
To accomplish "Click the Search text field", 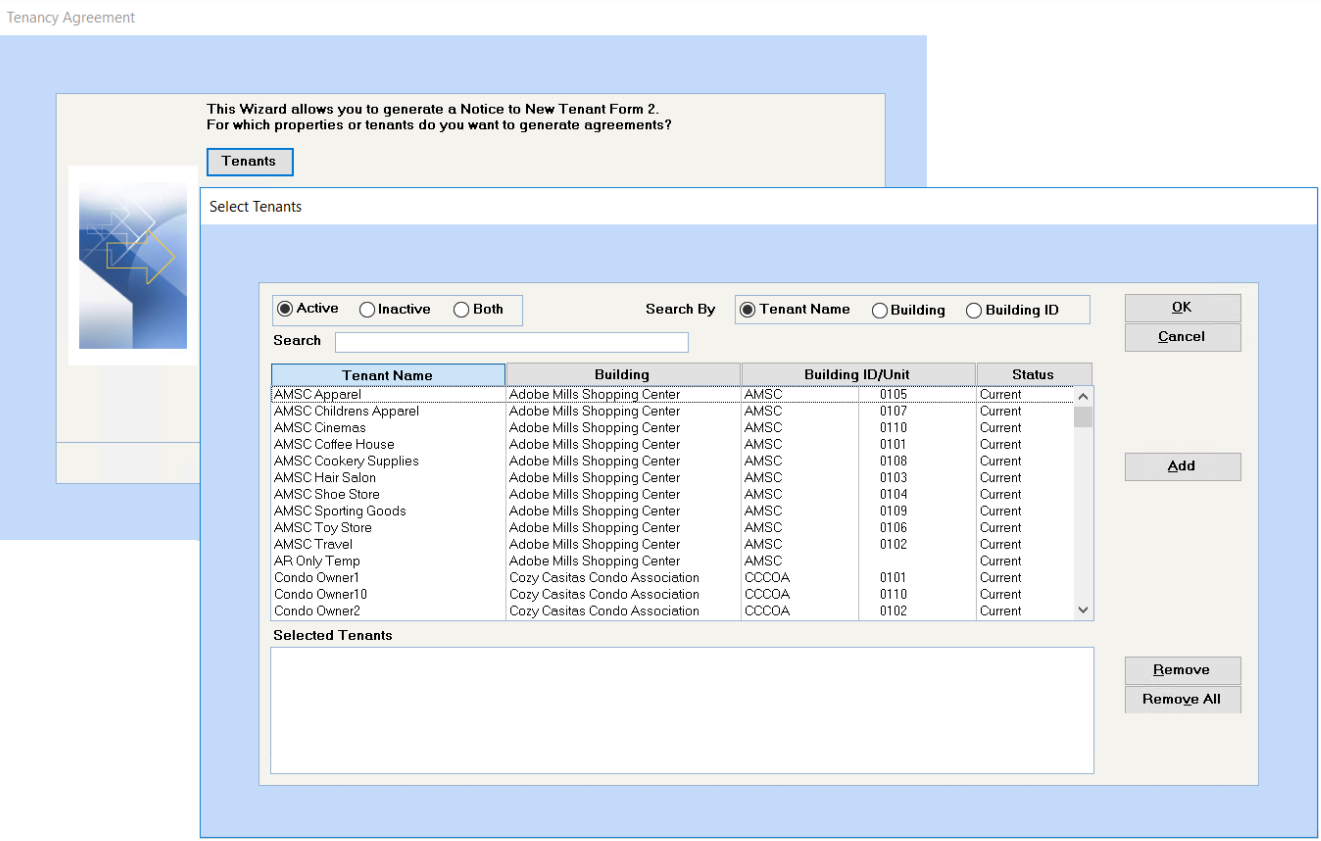I will (x=511, y=343).
